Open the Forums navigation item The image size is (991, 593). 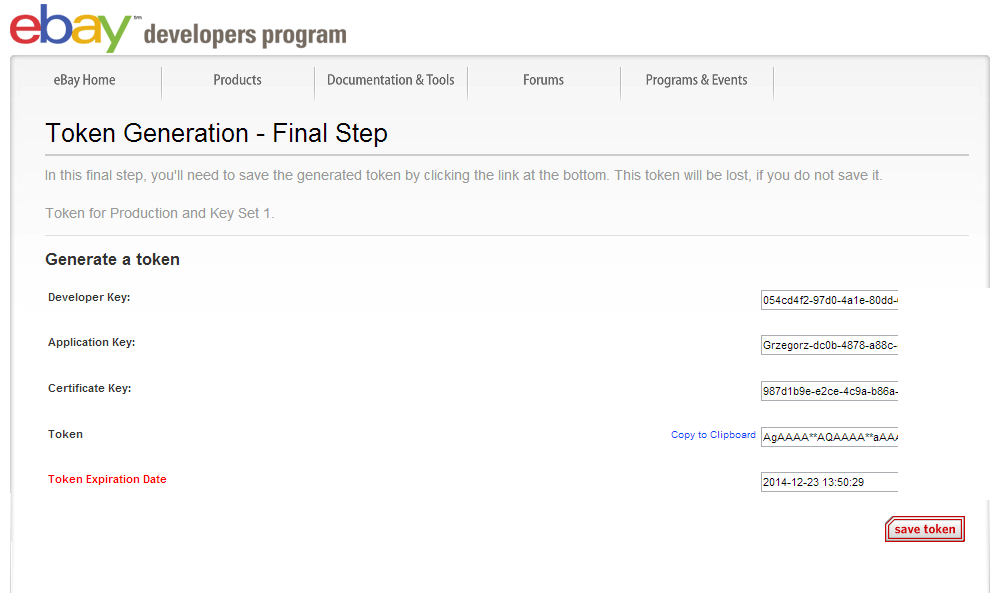[543, 80]
